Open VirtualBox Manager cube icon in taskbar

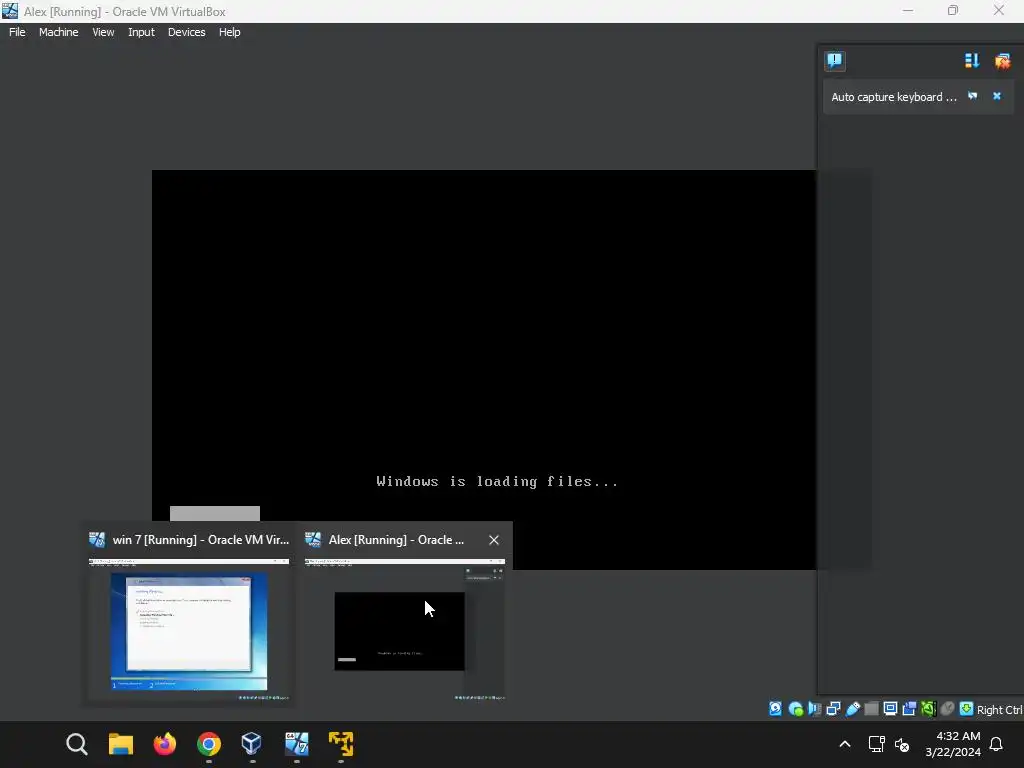point(251,744)
